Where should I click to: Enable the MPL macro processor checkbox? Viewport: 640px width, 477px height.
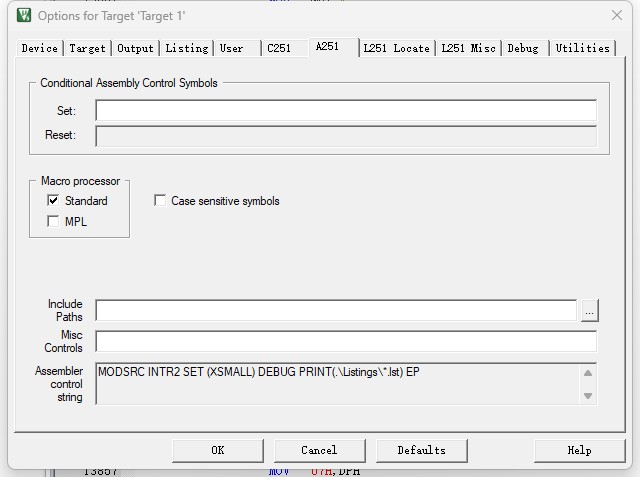point(53,221)
